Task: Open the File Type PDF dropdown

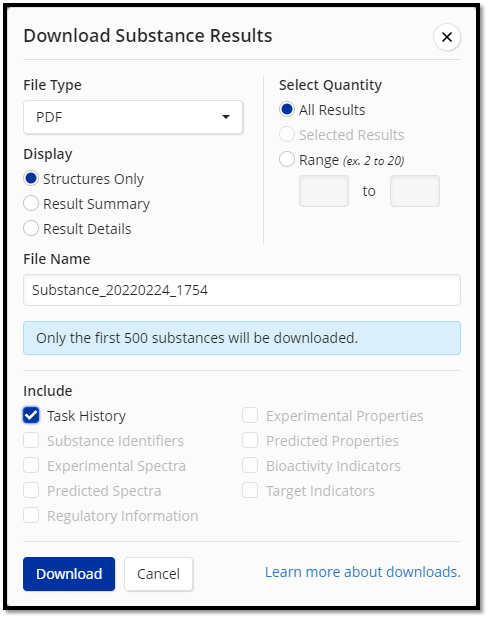Action: [x=133, y=117]
